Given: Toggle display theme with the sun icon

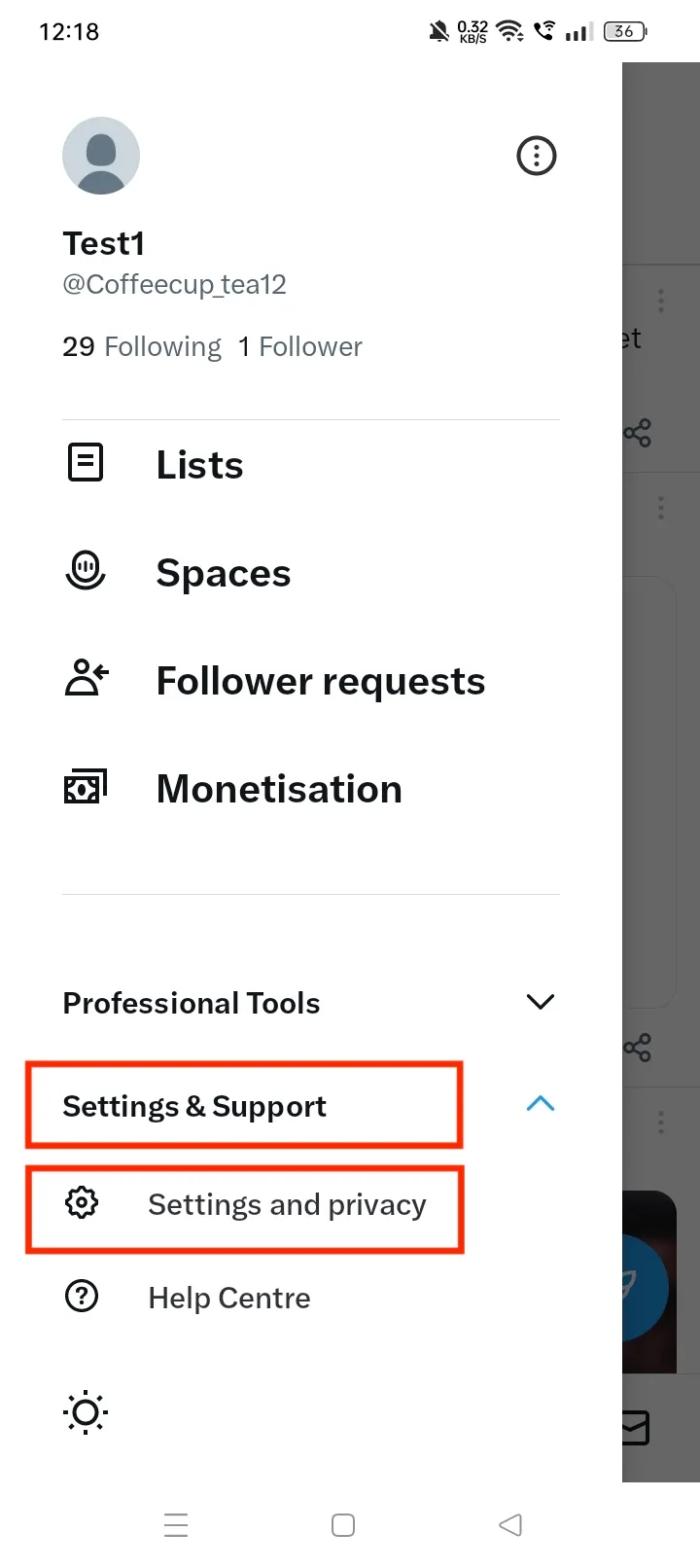Looking at the screenshot, I should click(x=86, y=1412).
